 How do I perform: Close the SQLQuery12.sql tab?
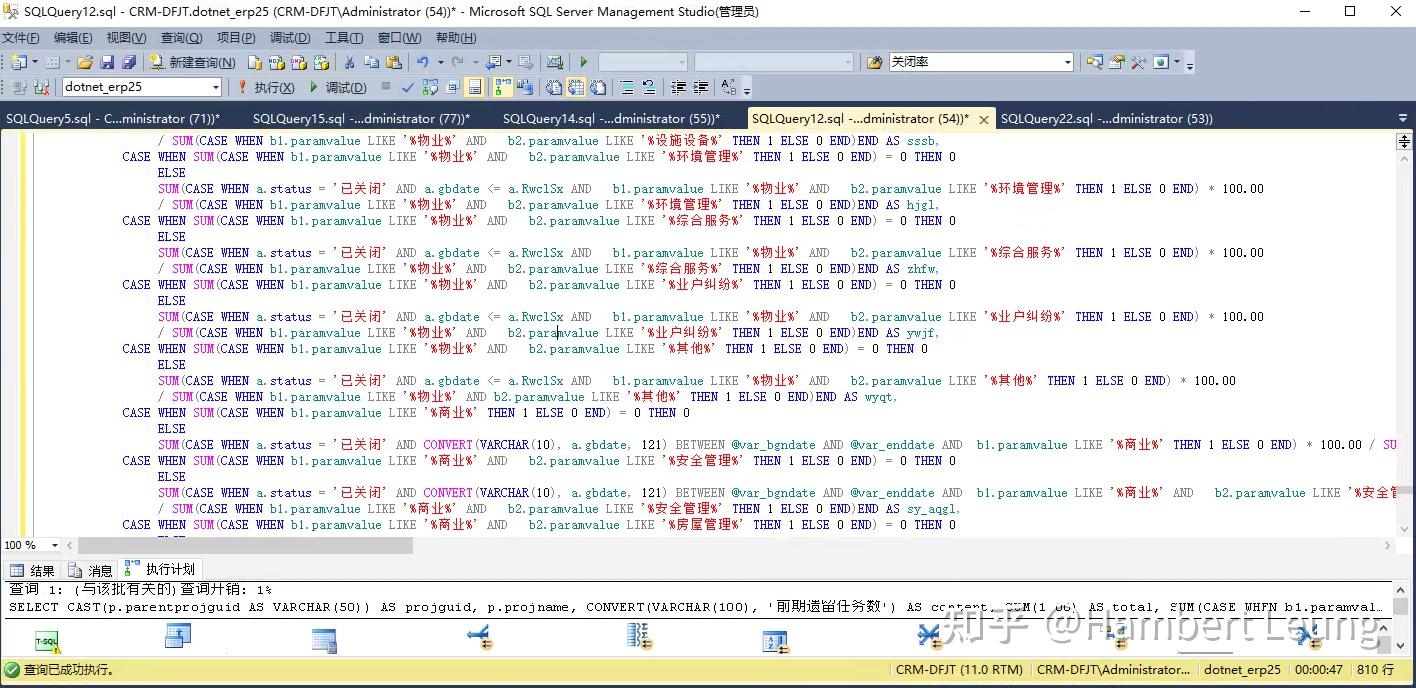coord(983,119)
